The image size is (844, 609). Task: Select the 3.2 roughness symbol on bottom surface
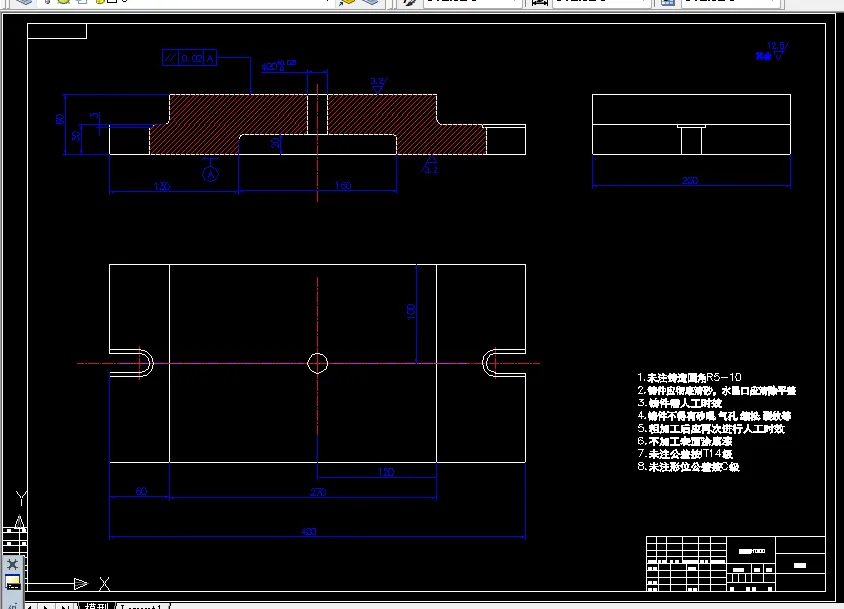(x=430, y=165)
